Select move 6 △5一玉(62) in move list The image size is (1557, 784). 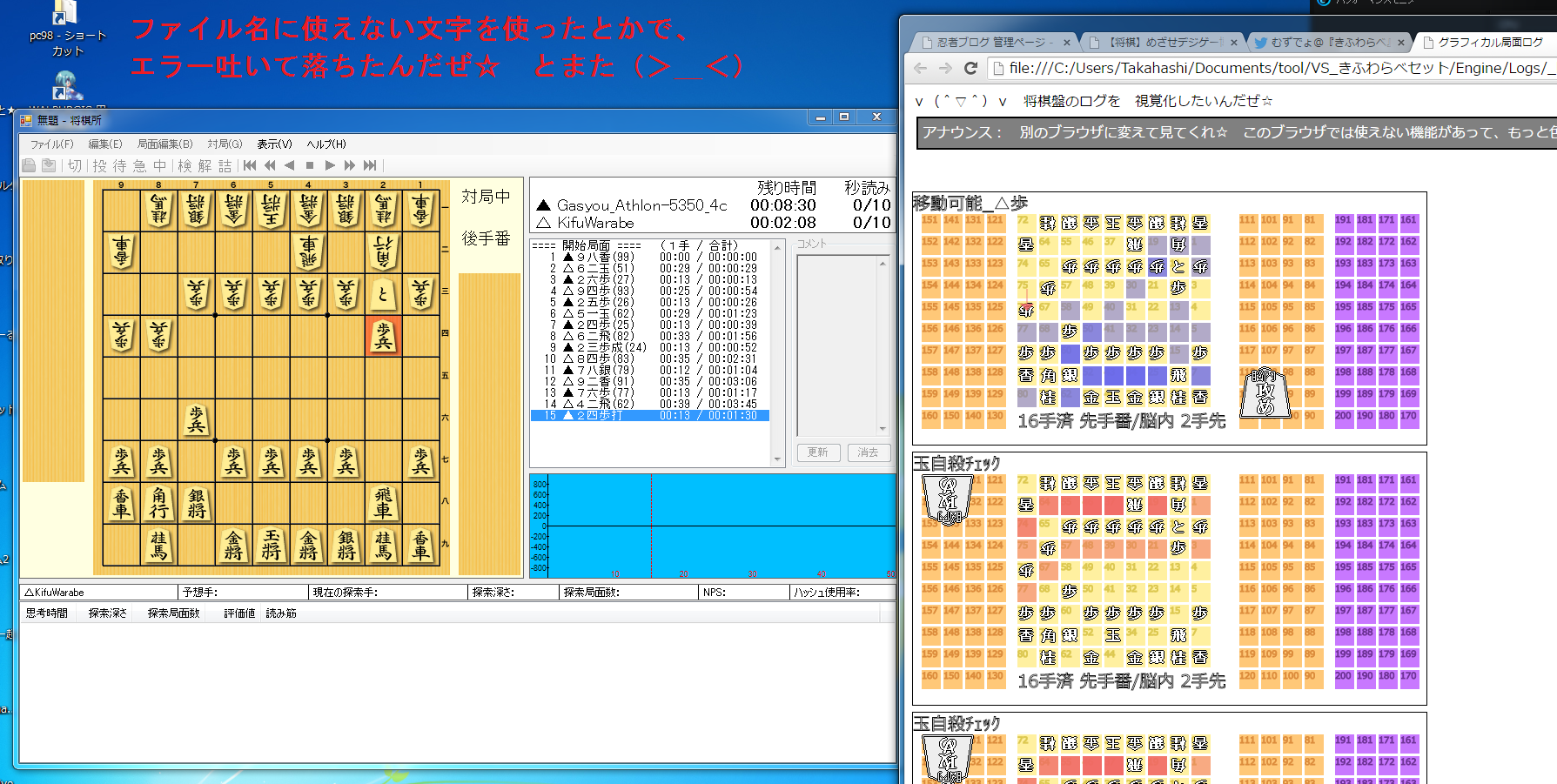click(650, 314)
